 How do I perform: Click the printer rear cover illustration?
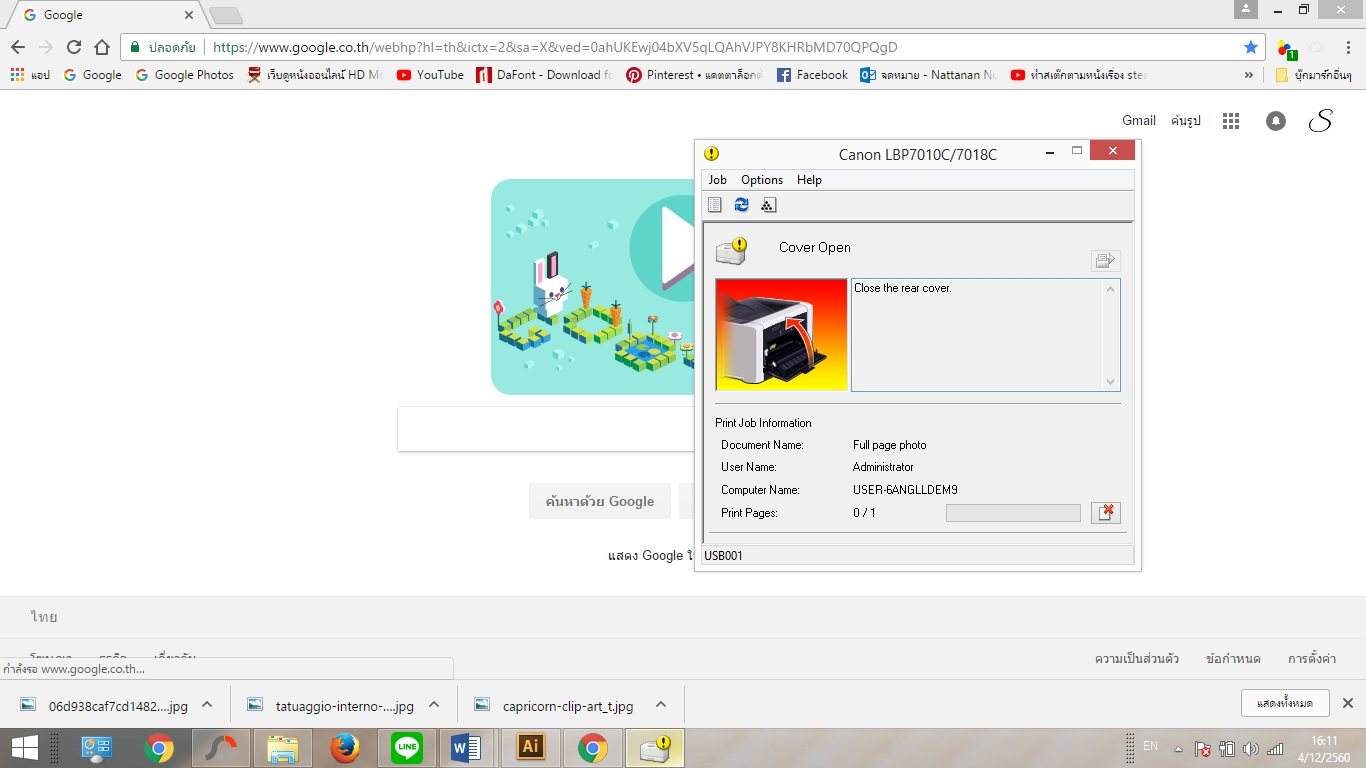(x=781, y=334)
